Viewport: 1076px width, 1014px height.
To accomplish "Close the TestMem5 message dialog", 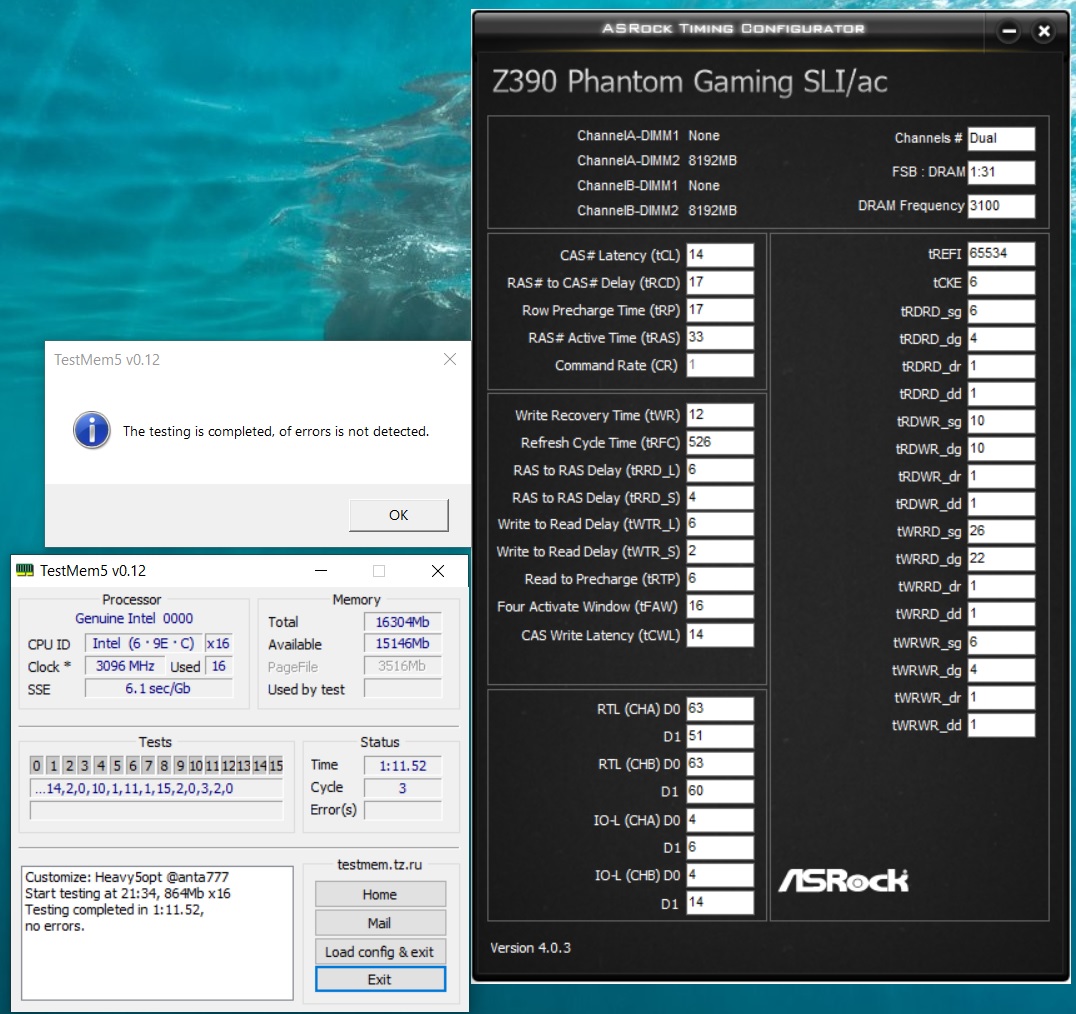I will [449, 359].
